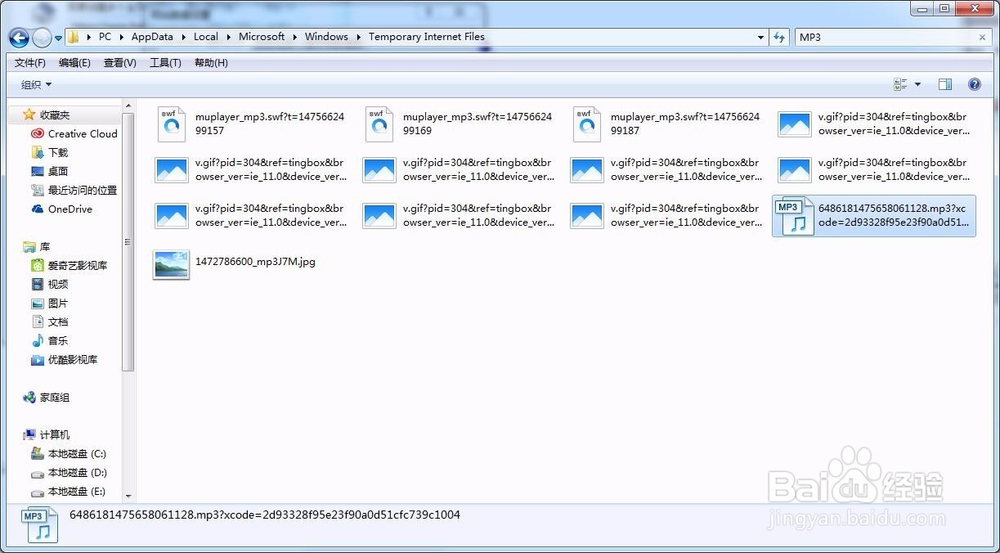Click the Back navigation arrow button

pyautogui.click(x=19, y=38)
